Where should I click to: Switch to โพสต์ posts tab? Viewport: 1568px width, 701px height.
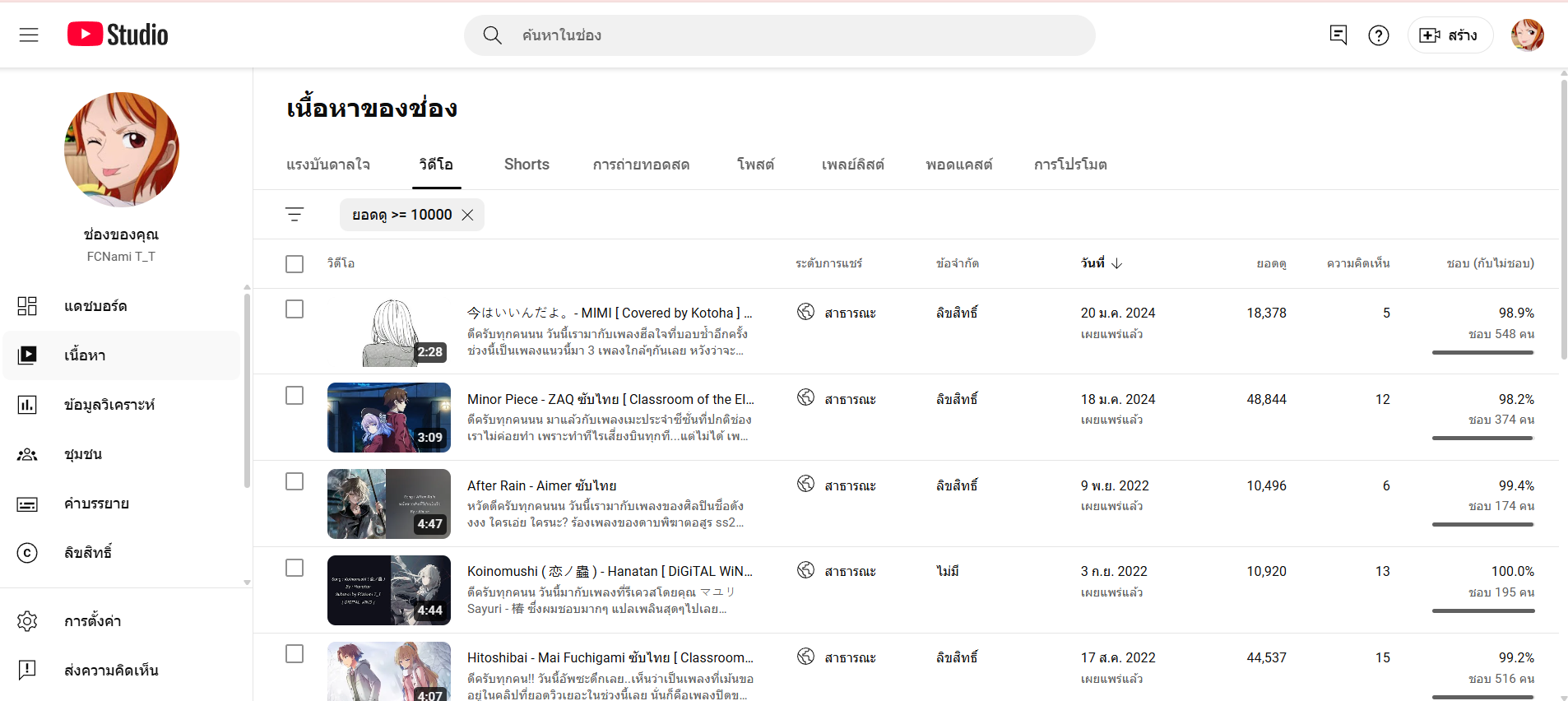755,165
